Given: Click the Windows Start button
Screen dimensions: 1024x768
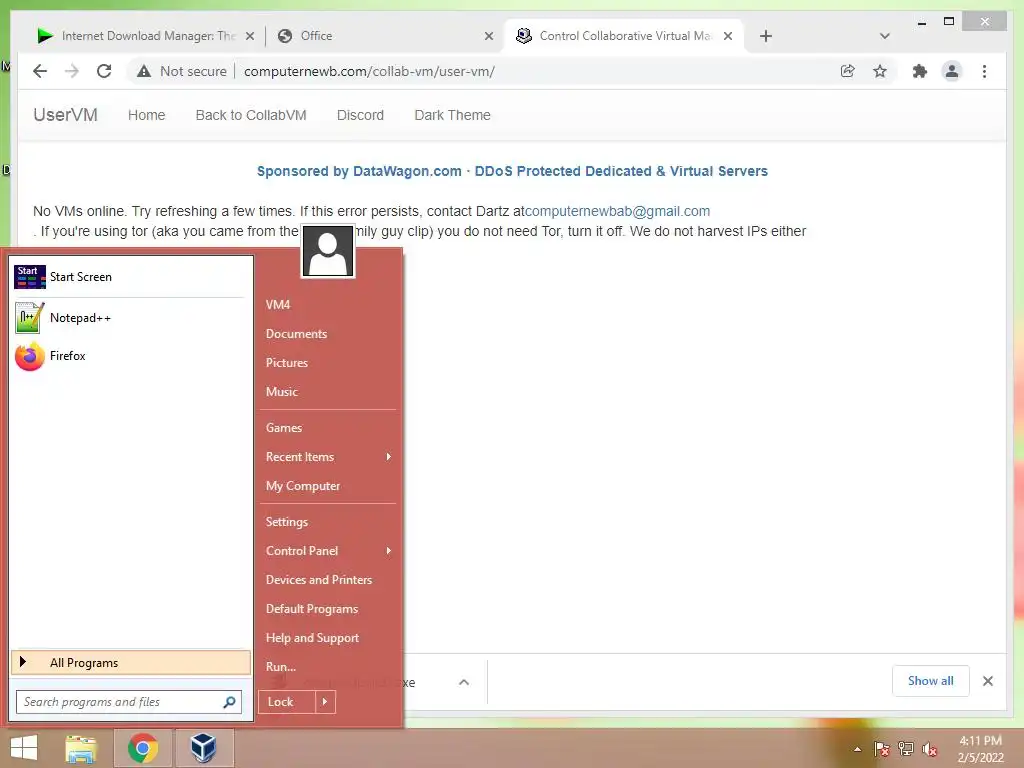Looking at the screenshot, I should pos(24,748).
